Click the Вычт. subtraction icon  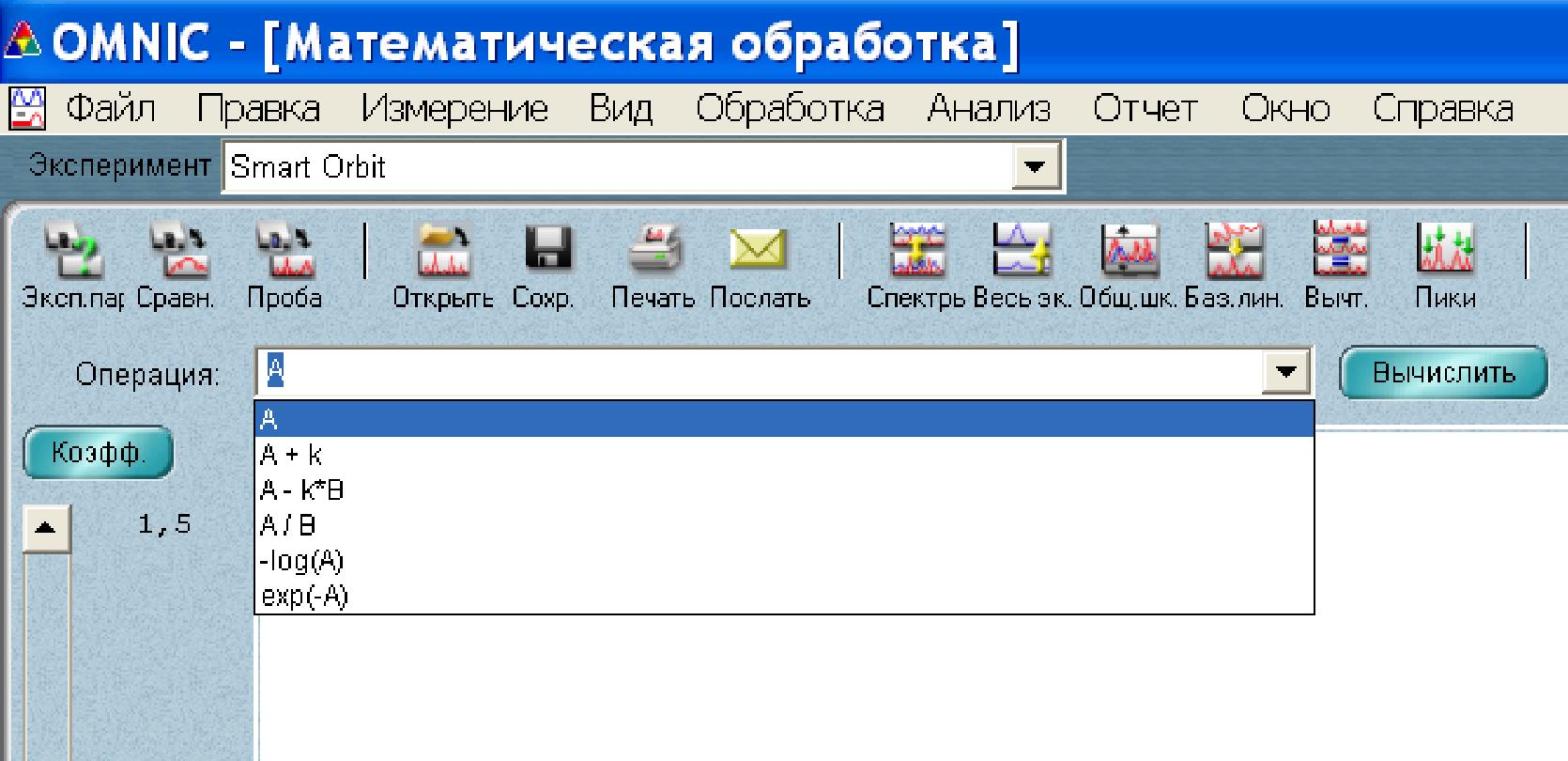pyautogui.click(x=1341, y=251)
